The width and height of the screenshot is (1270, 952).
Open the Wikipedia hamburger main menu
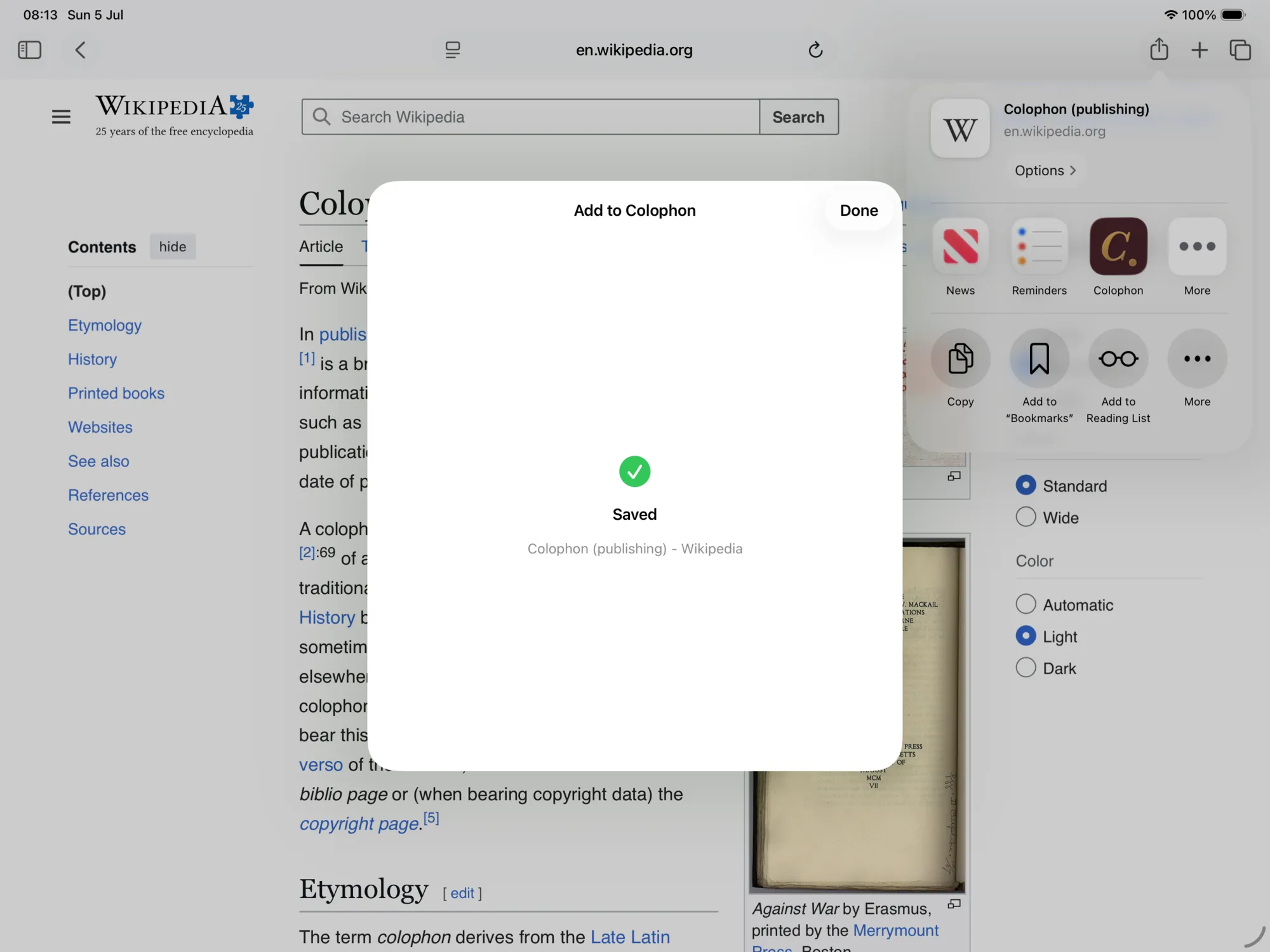(x=61, y=117)
